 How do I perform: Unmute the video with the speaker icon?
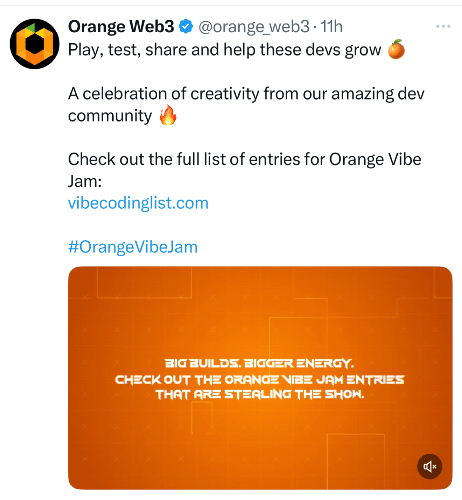430,466
